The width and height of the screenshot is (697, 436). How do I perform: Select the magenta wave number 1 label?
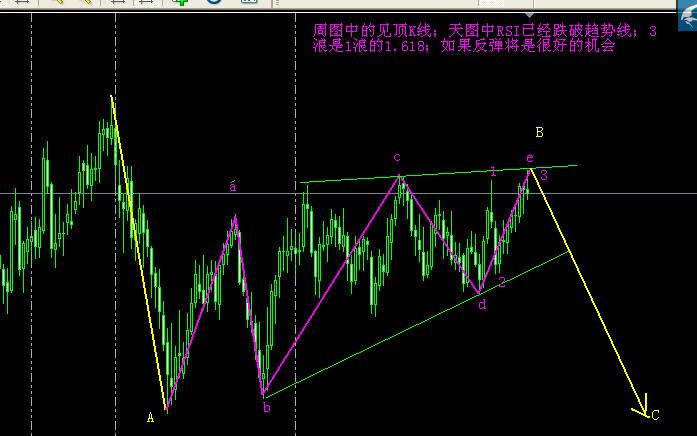(x=493, y=172)
